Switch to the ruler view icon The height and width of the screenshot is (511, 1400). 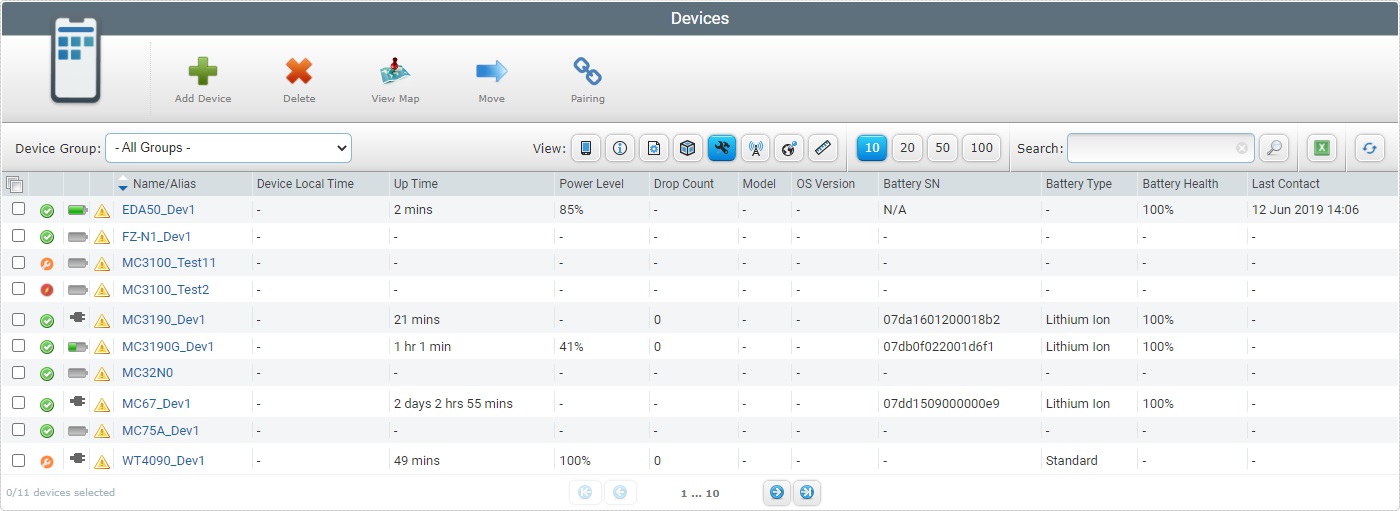click(822, 148)
